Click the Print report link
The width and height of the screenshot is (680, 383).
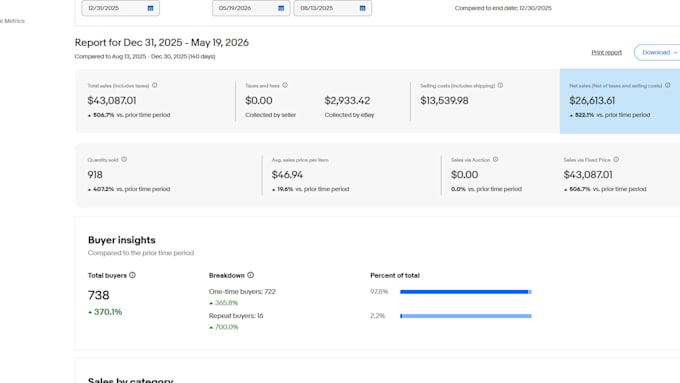coord(607,52)
